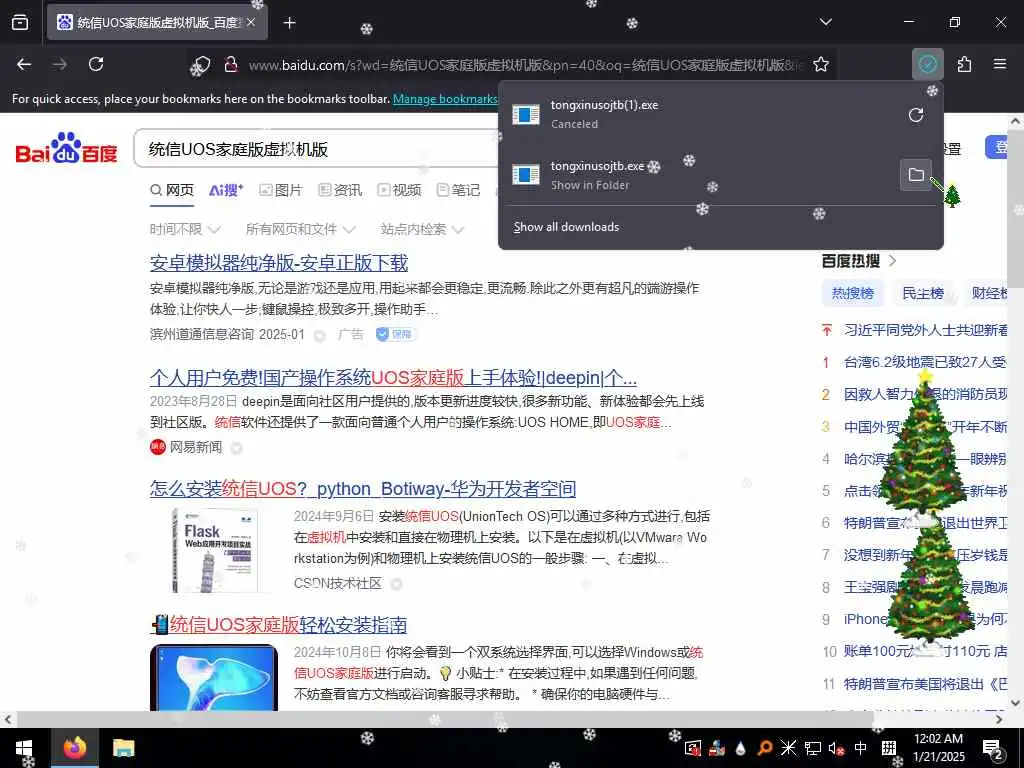
Task: Select the 热搜榜 tab
Action: (x=852, y=293)
